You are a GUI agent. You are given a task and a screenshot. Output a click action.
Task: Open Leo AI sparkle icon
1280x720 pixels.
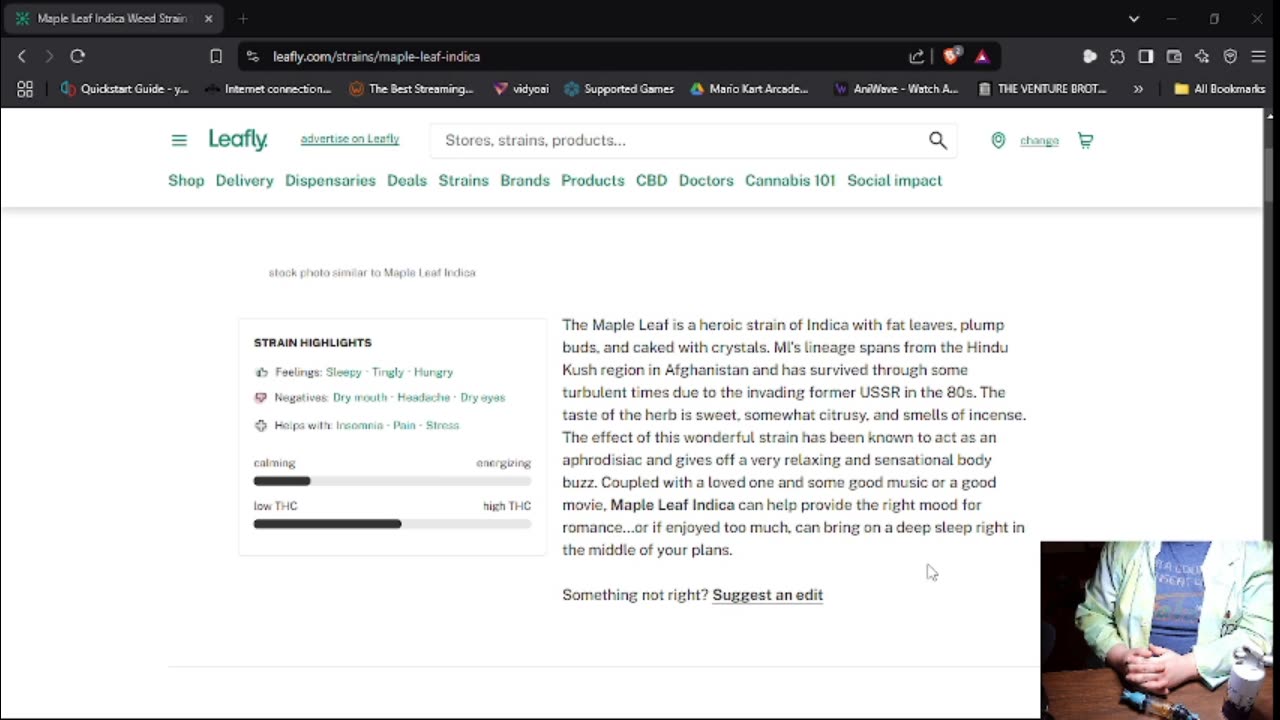pyautogui.click(x=1202, y=56)
